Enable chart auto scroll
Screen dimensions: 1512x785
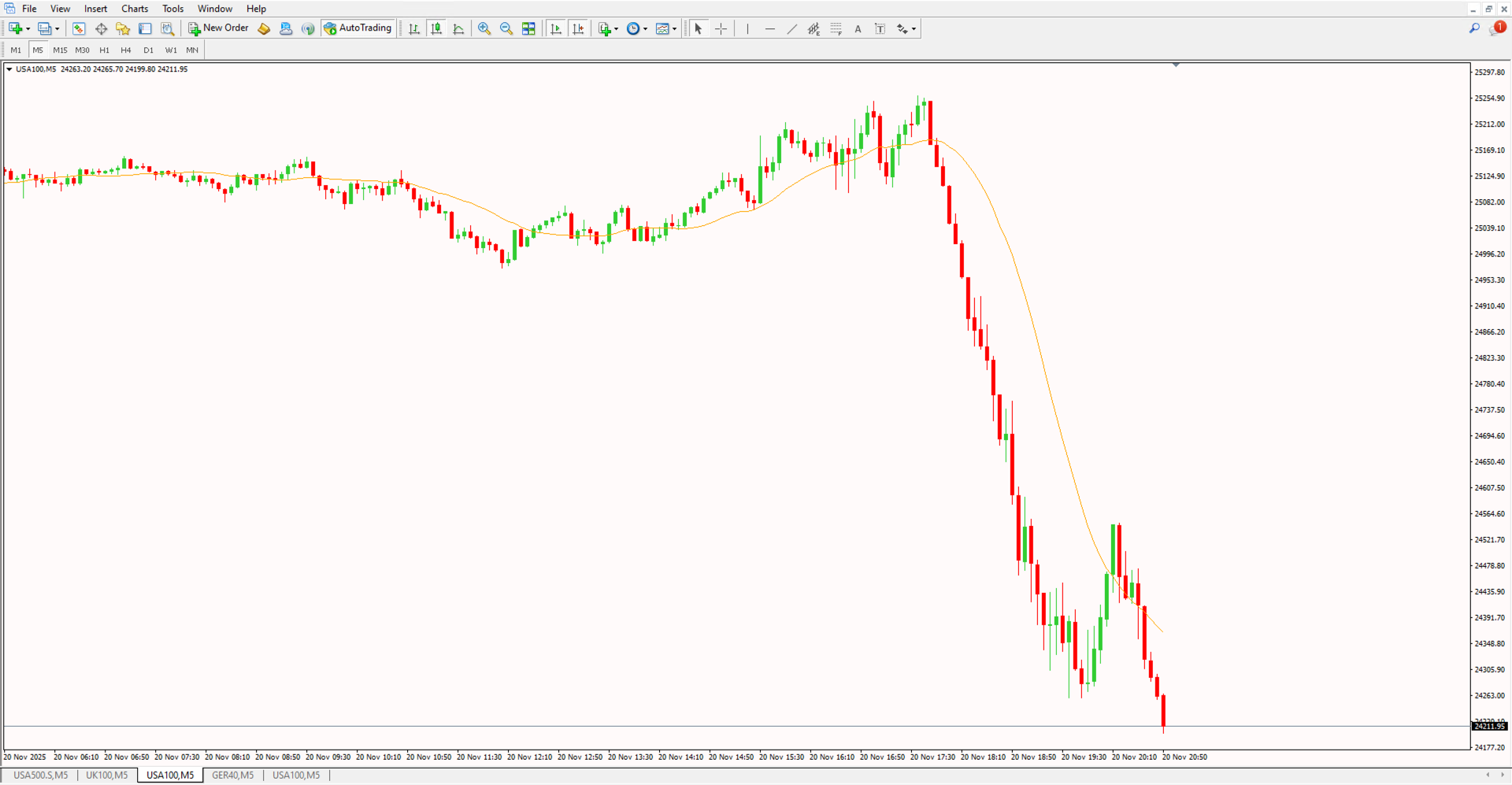pyautogui.click(x=556, y=28)
